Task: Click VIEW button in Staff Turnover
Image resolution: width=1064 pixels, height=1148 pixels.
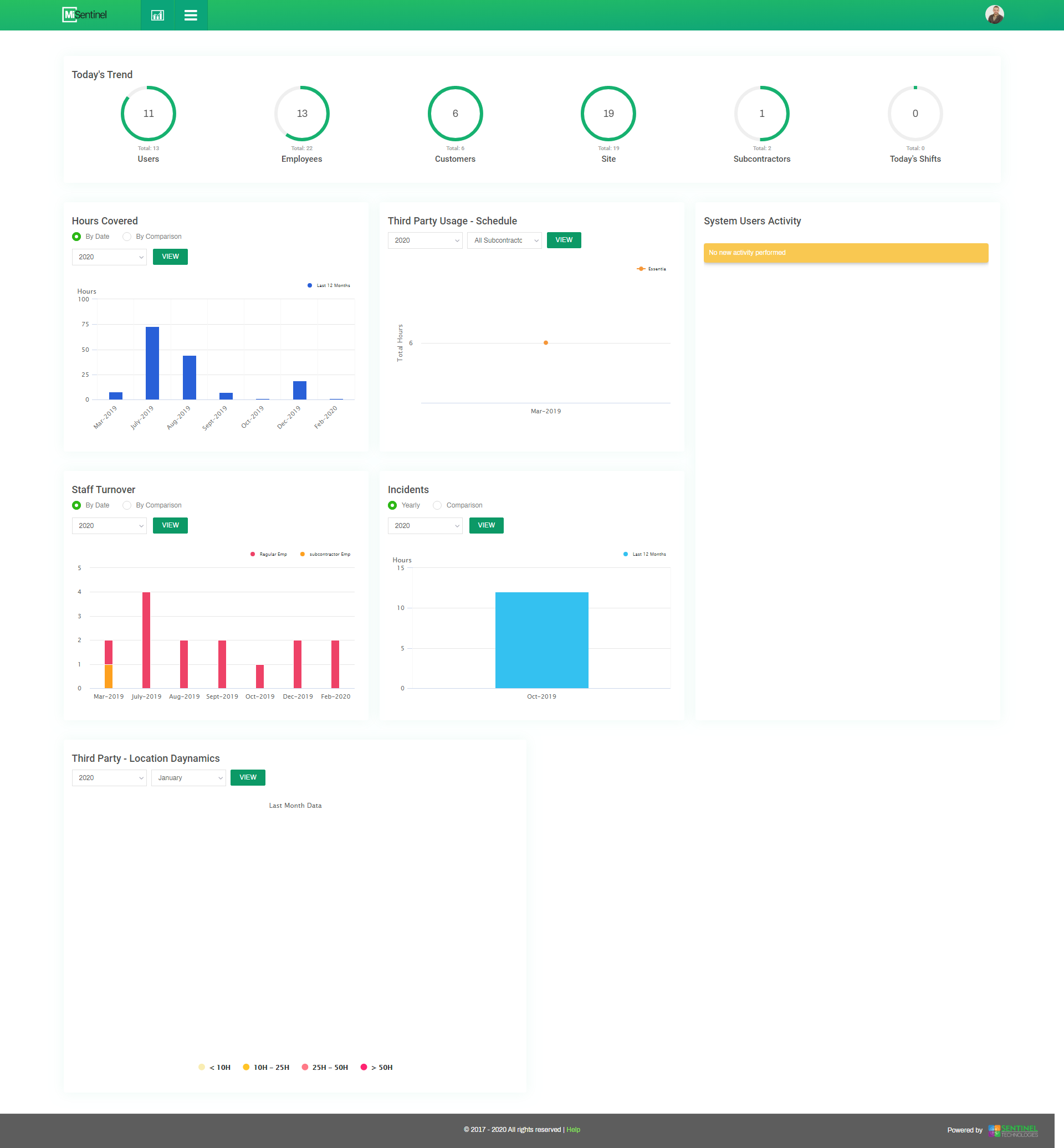Action: [171, 526]
